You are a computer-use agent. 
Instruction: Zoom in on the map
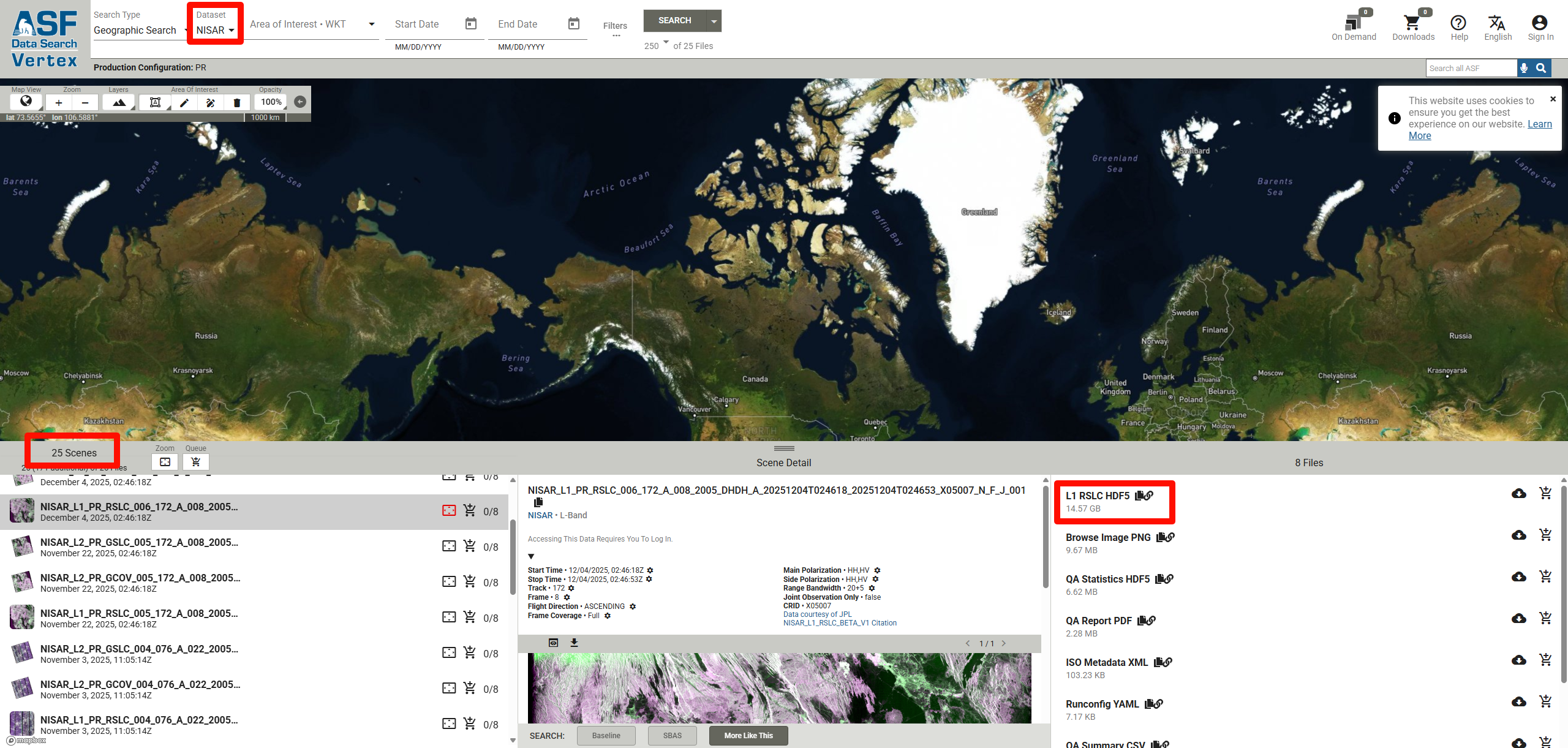[59, 102]
